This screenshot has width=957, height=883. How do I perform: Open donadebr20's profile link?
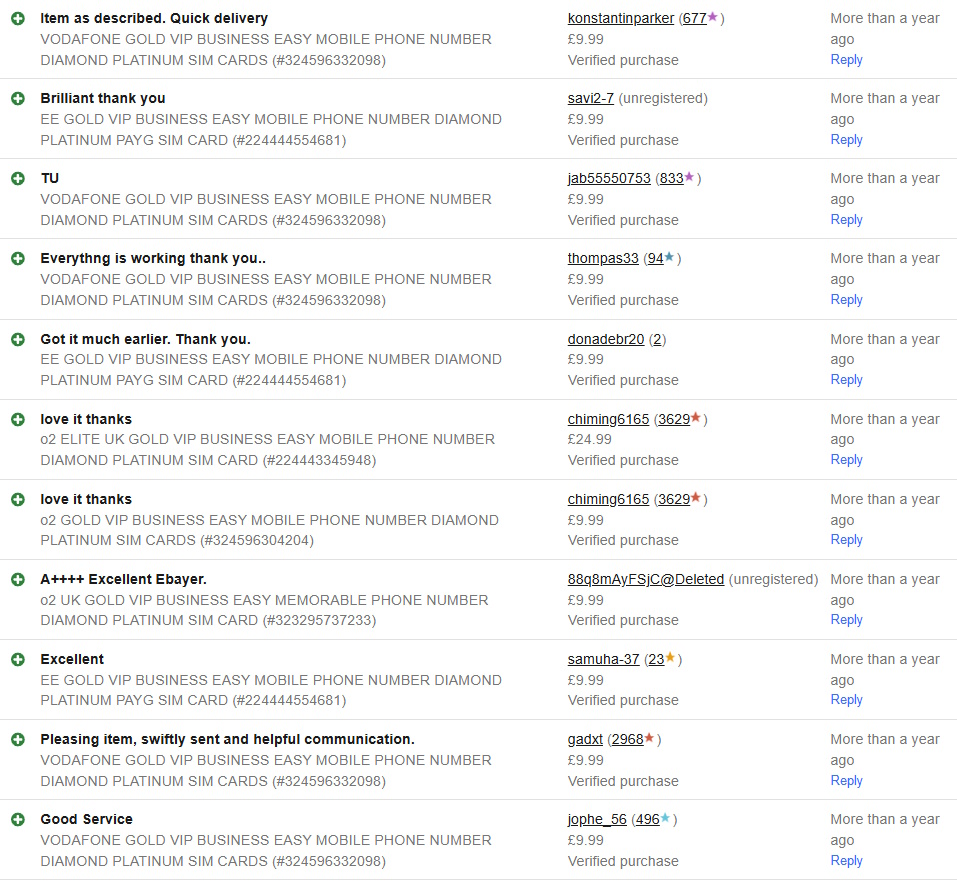point(605,339)
